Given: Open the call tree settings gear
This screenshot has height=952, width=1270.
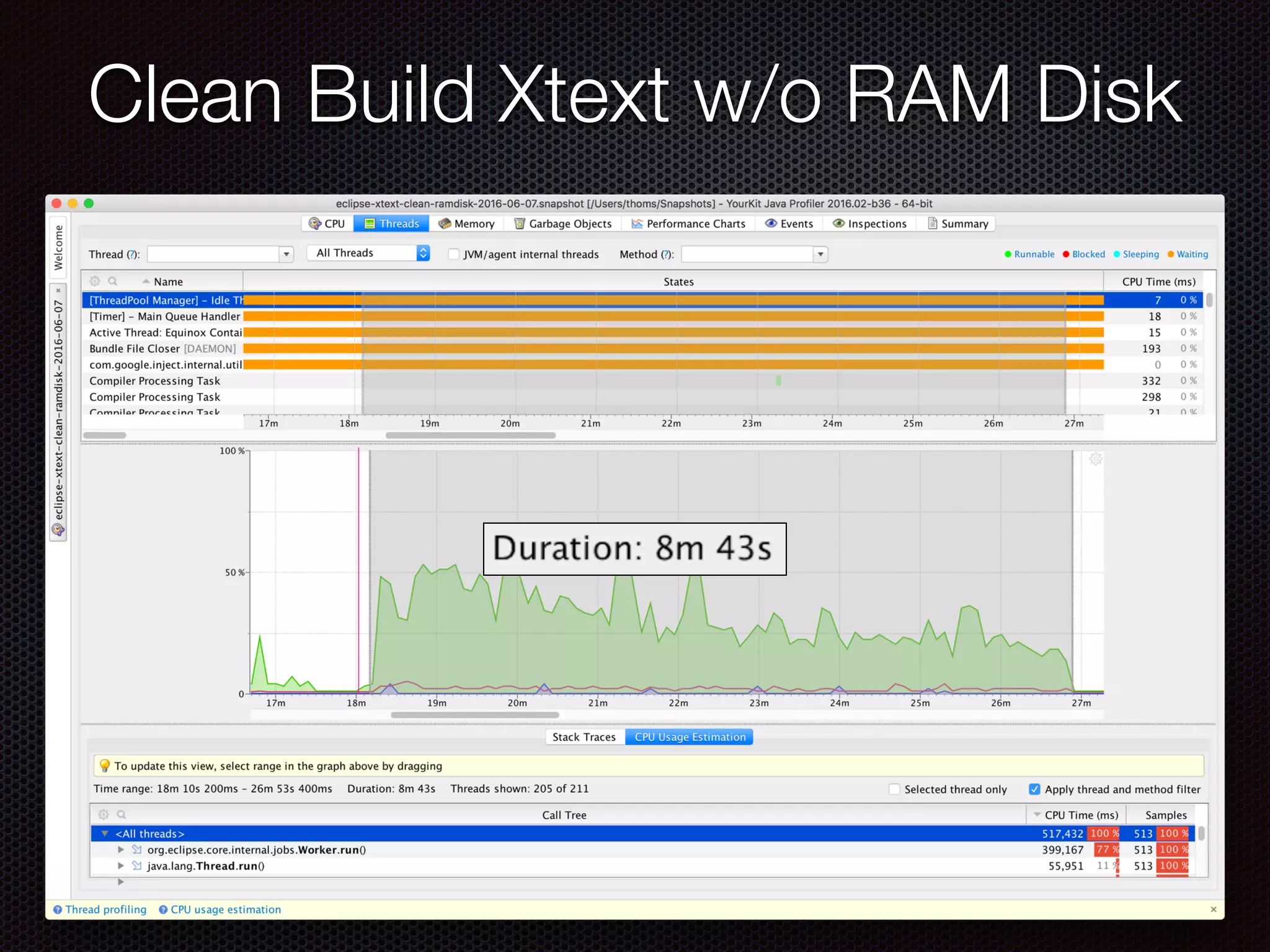Looking at the screenshot, I should pos(104,814).
